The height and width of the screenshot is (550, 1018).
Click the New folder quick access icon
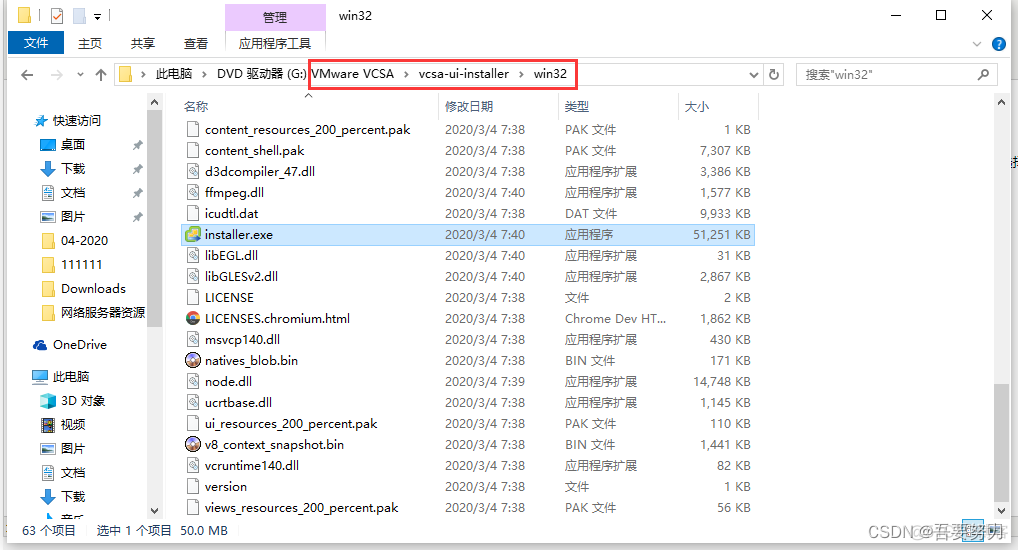(x=79, y=16)
